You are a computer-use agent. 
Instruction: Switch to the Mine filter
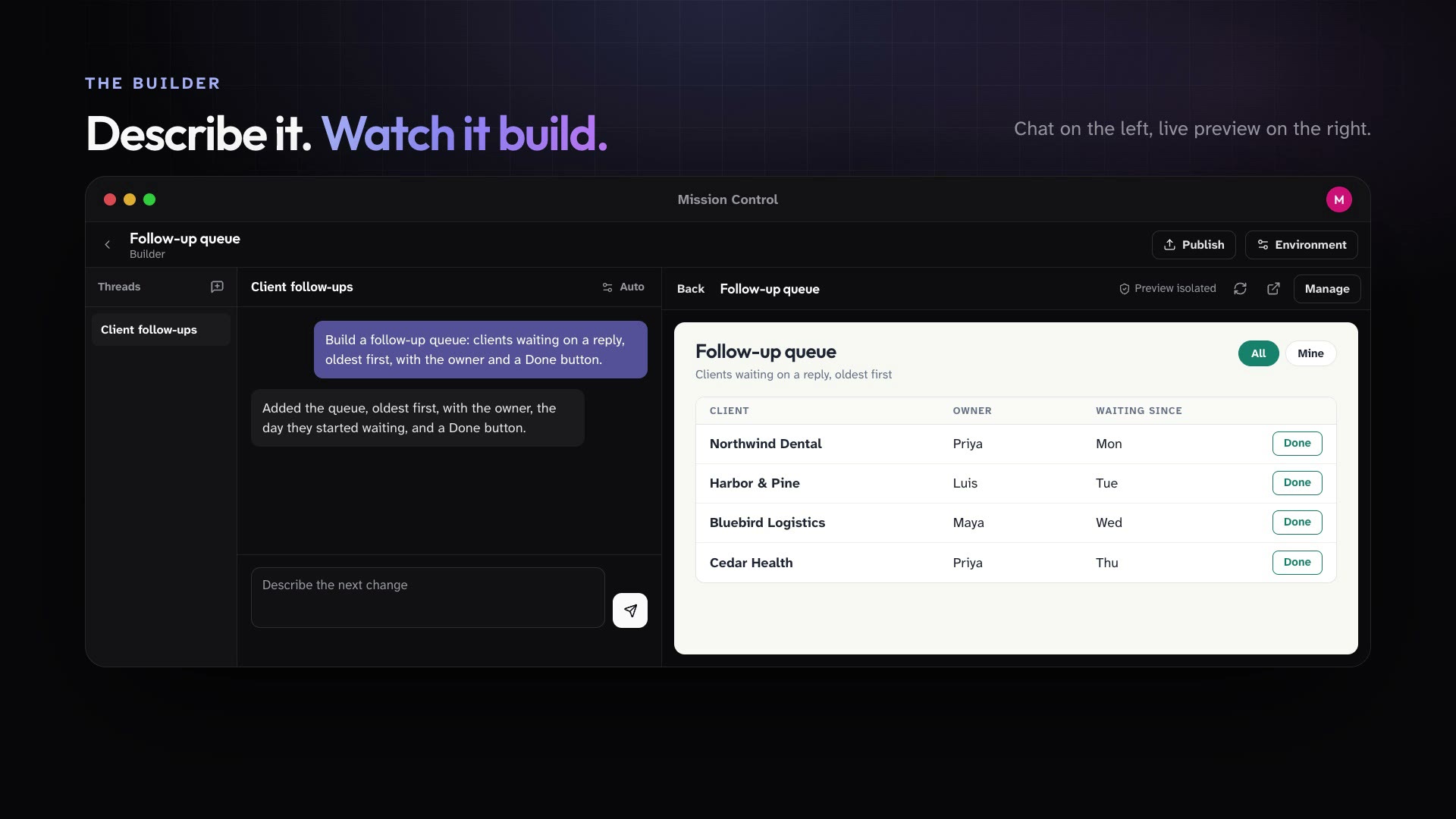coord(1310,353)
